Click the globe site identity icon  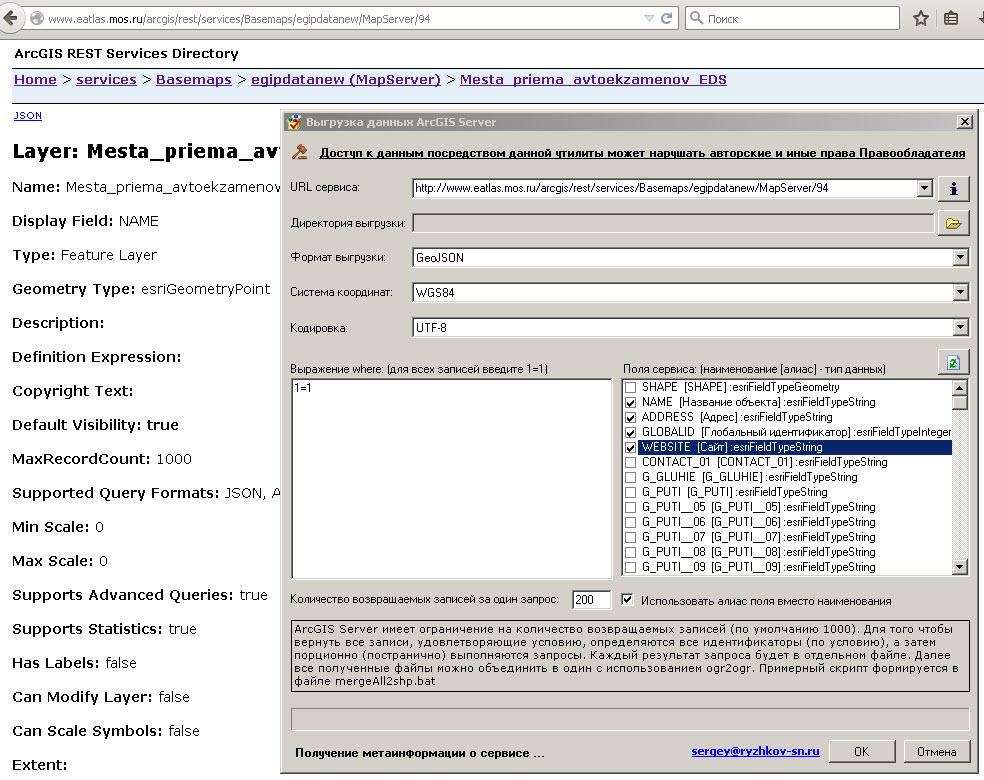tap(36, 19)
